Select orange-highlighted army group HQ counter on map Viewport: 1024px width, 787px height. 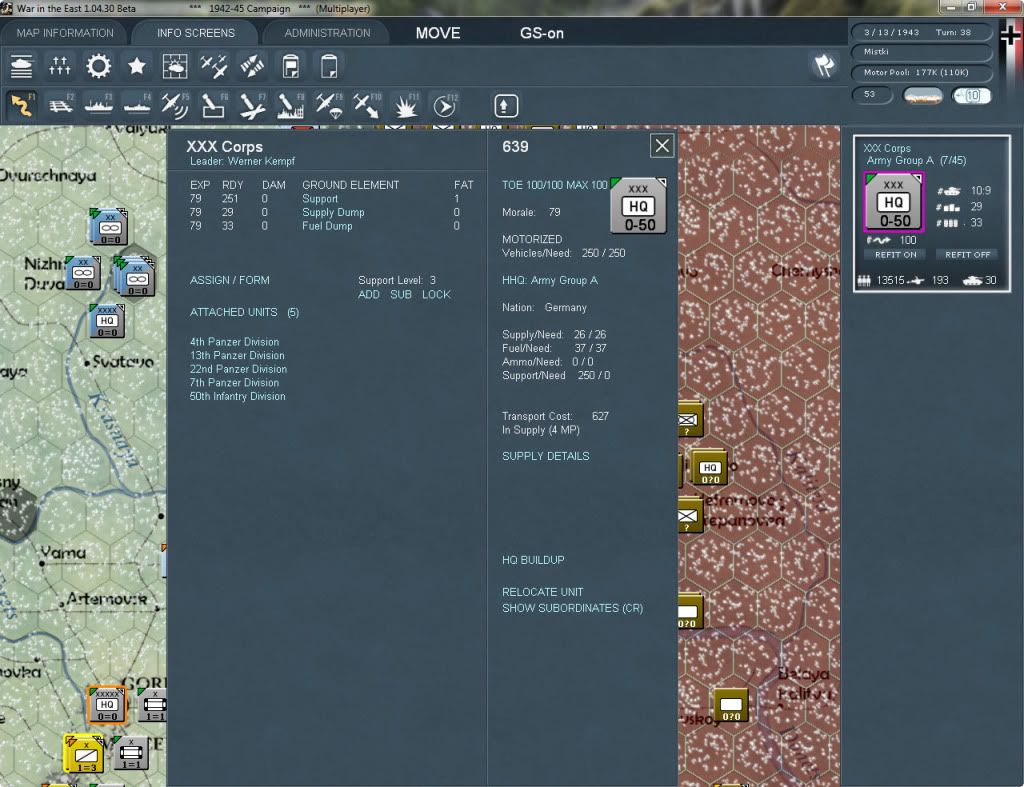tap(106, 704)
